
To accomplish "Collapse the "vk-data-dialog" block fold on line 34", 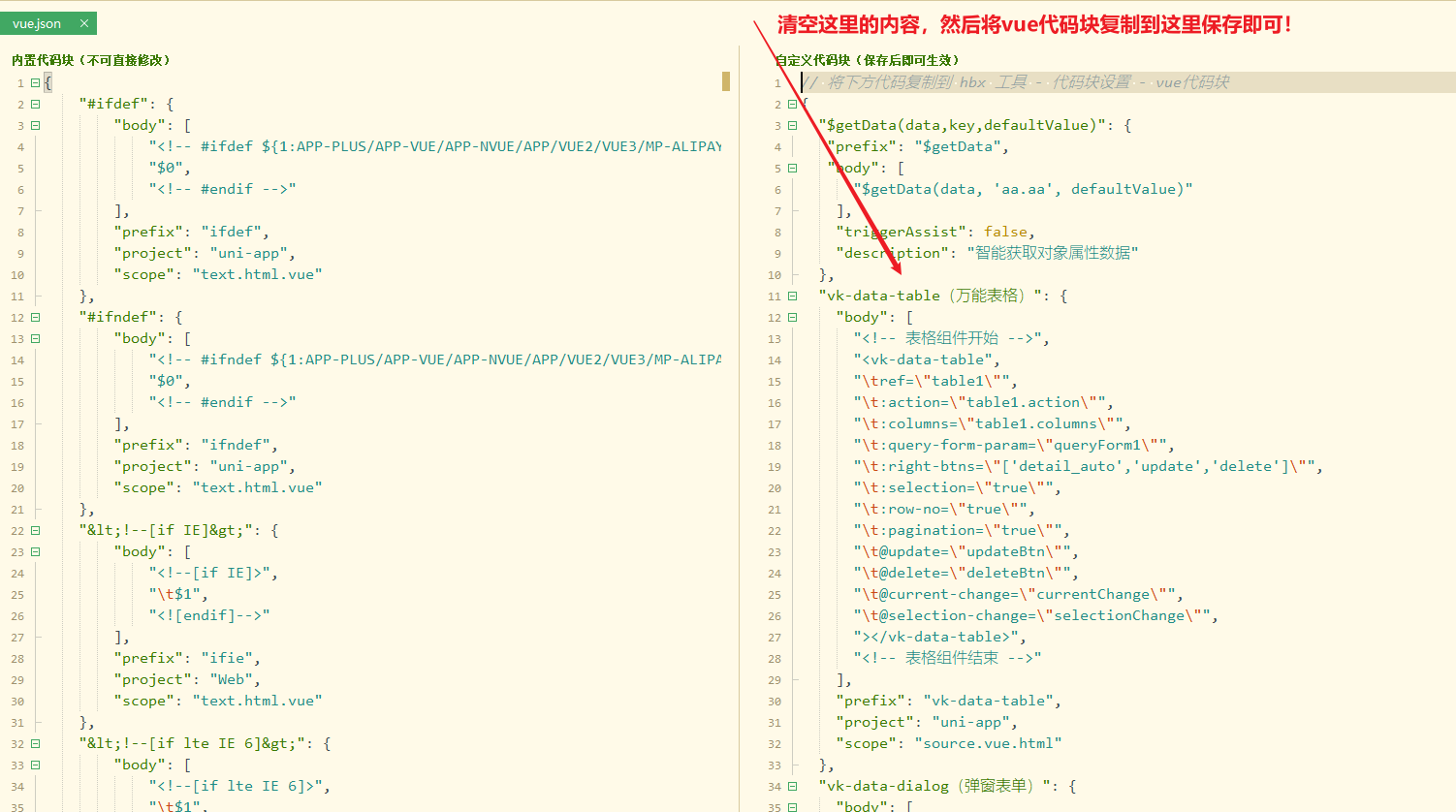I will pyautogui.click(x=792, y=787).
